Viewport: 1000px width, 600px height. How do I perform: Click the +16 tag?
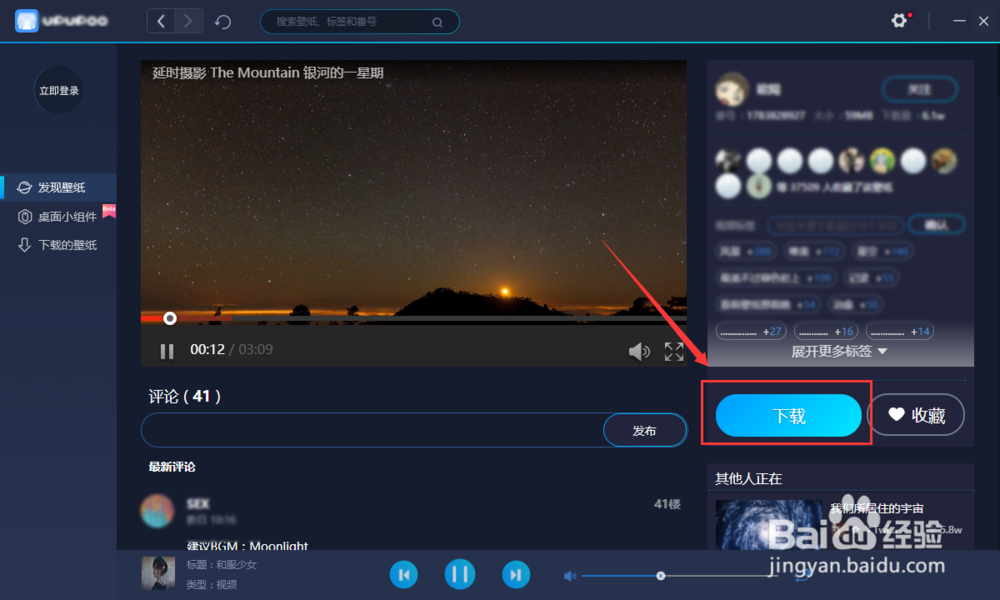[x=826, y=332]
